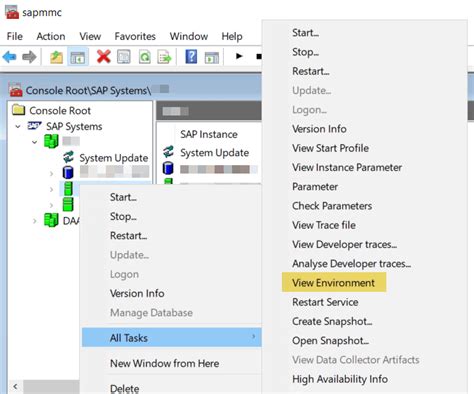
Task: Open the Help menu
Action: (x=232, y=36)
